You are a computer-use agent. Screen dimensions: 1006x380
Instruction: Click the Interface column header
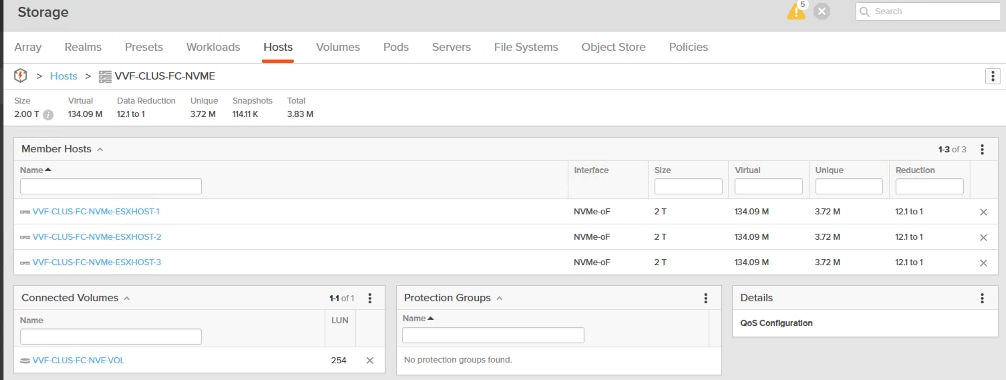point(592,170)
